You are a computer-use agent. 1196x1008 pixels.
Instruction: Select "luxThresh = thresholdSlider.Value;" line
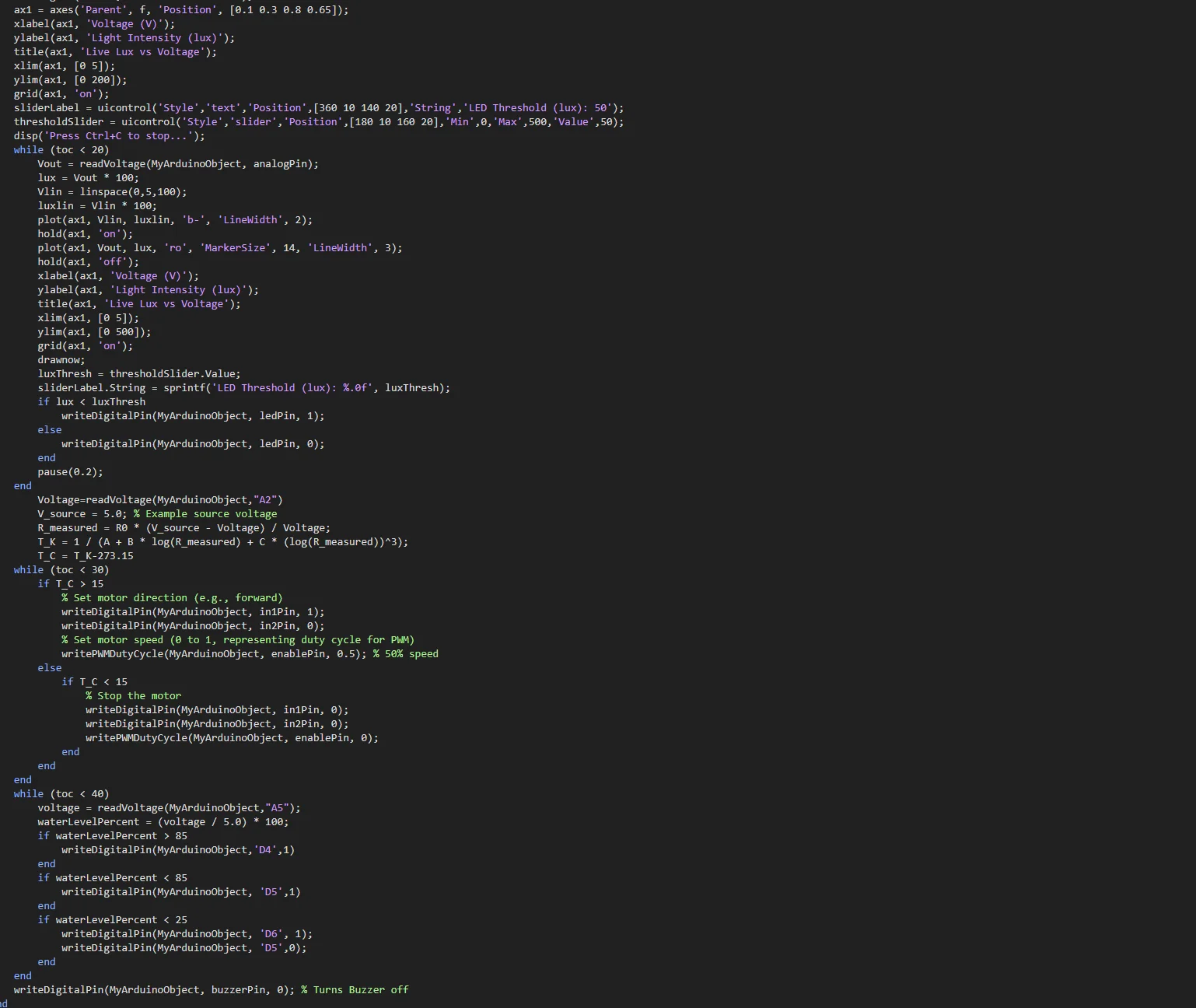tap(139, 374)
